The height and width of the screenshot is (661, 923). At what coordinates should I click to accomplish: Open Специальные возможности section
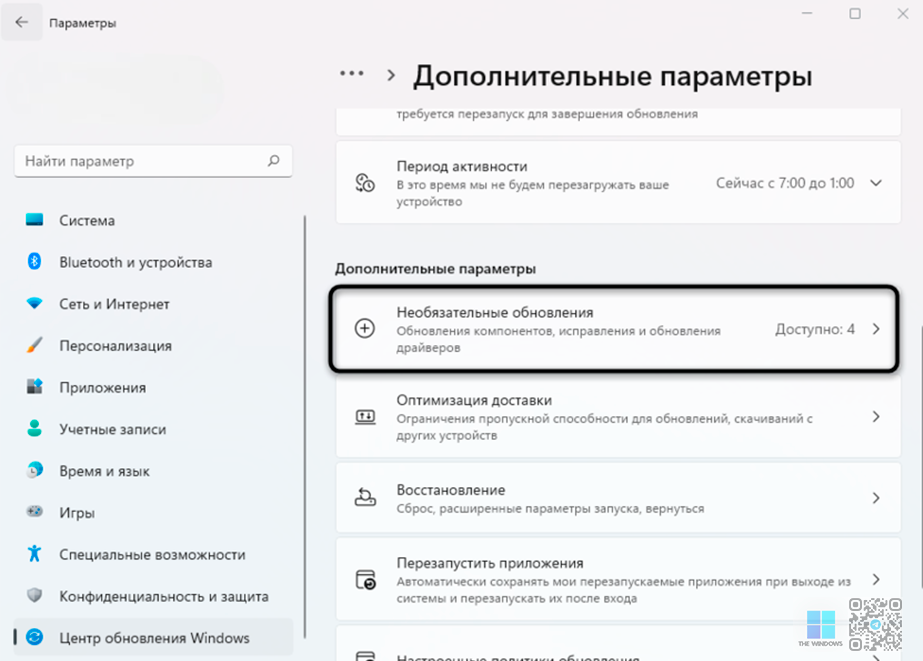(x=153, y=554)
